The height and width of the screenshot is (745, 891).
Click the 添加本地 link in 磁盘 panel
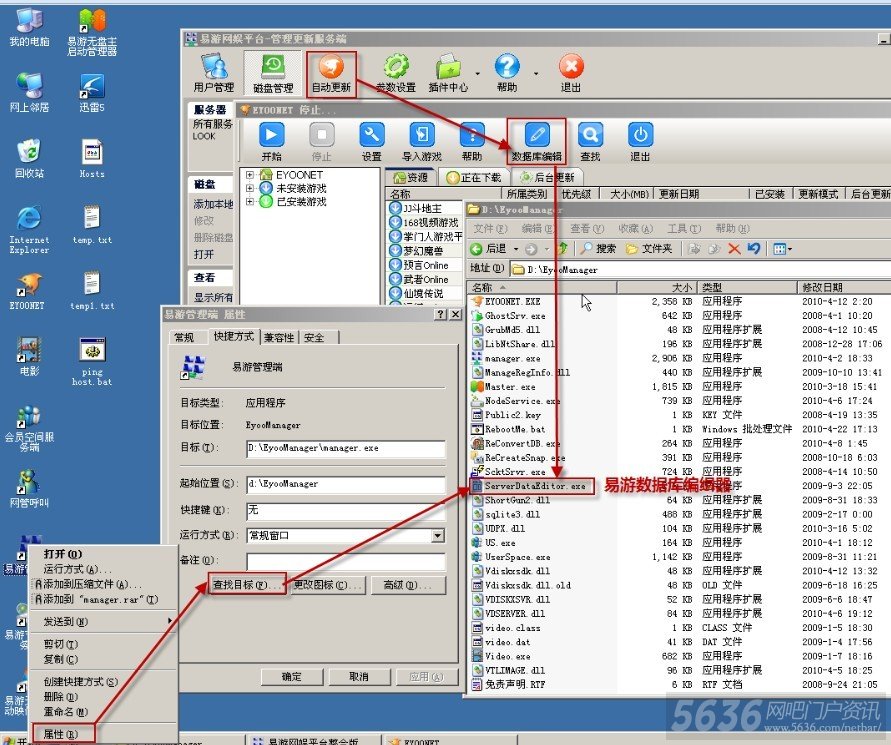click(x=213, y=204)
